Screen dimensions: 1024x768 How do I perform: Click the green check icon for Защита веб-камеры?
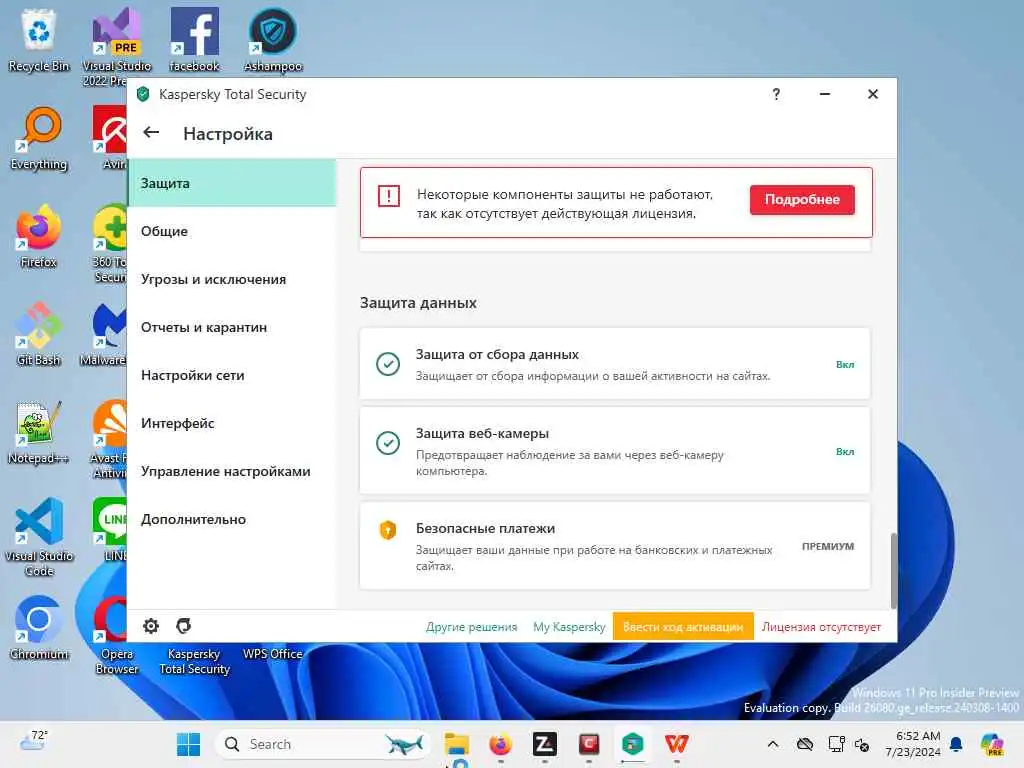coord(388,443)
